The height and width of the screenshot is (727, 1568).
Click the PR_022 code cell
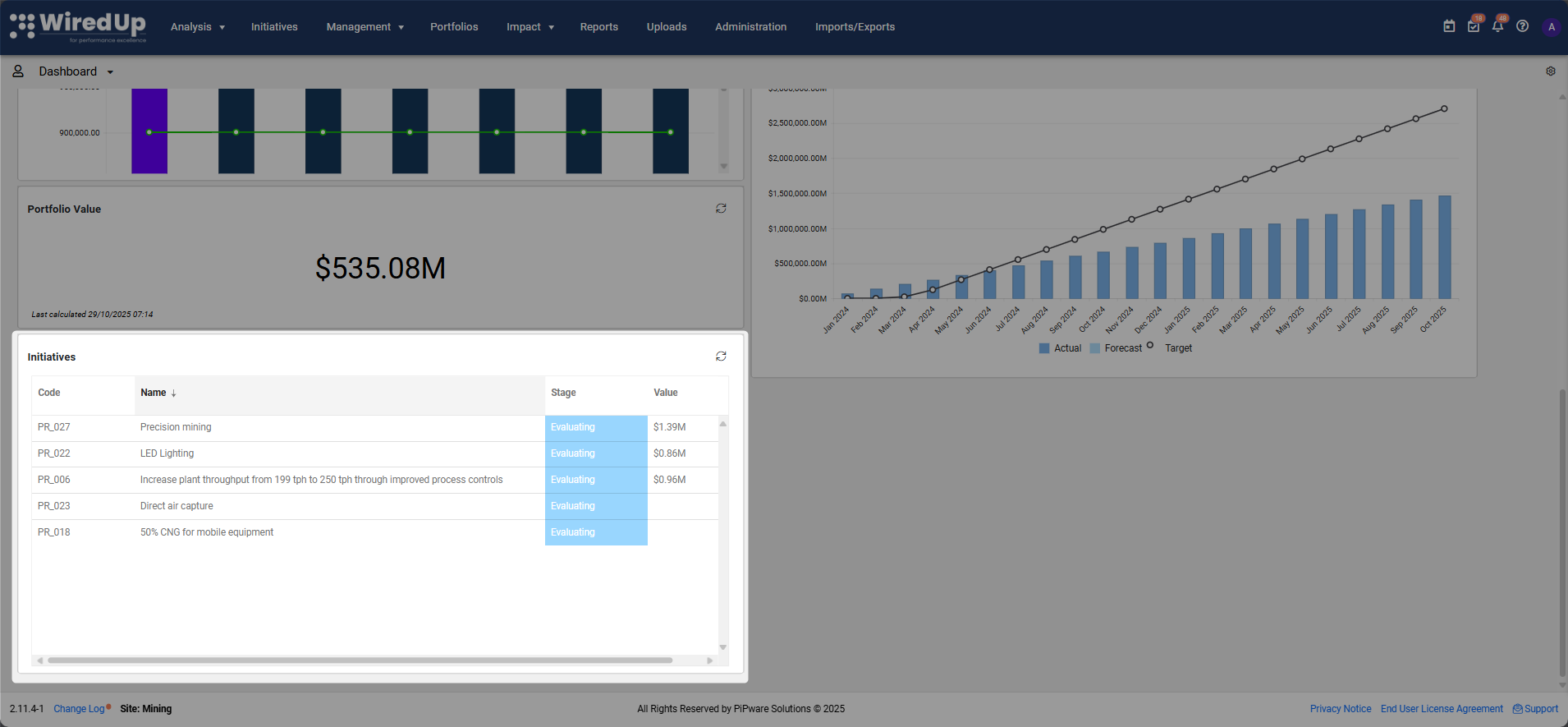(x=54, y=453)
